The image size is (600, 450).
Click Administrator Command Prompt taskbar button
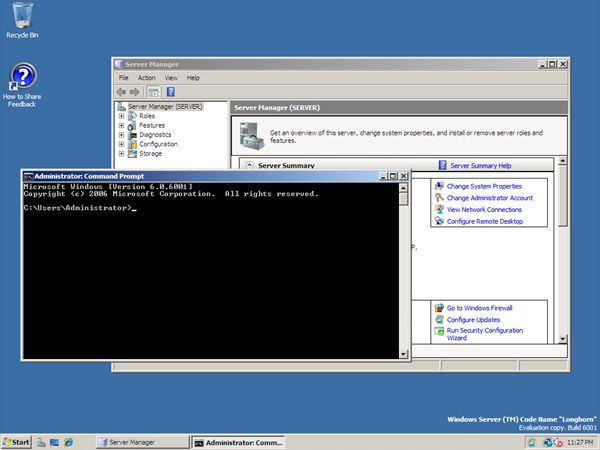(238, 442)
